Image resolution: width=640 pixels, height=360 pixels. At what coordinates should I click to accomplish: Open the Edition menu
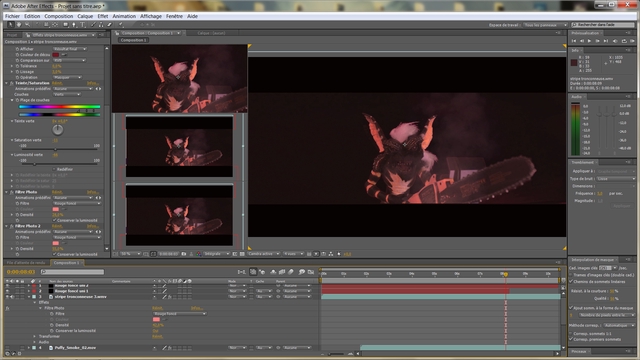click(32, 16)
